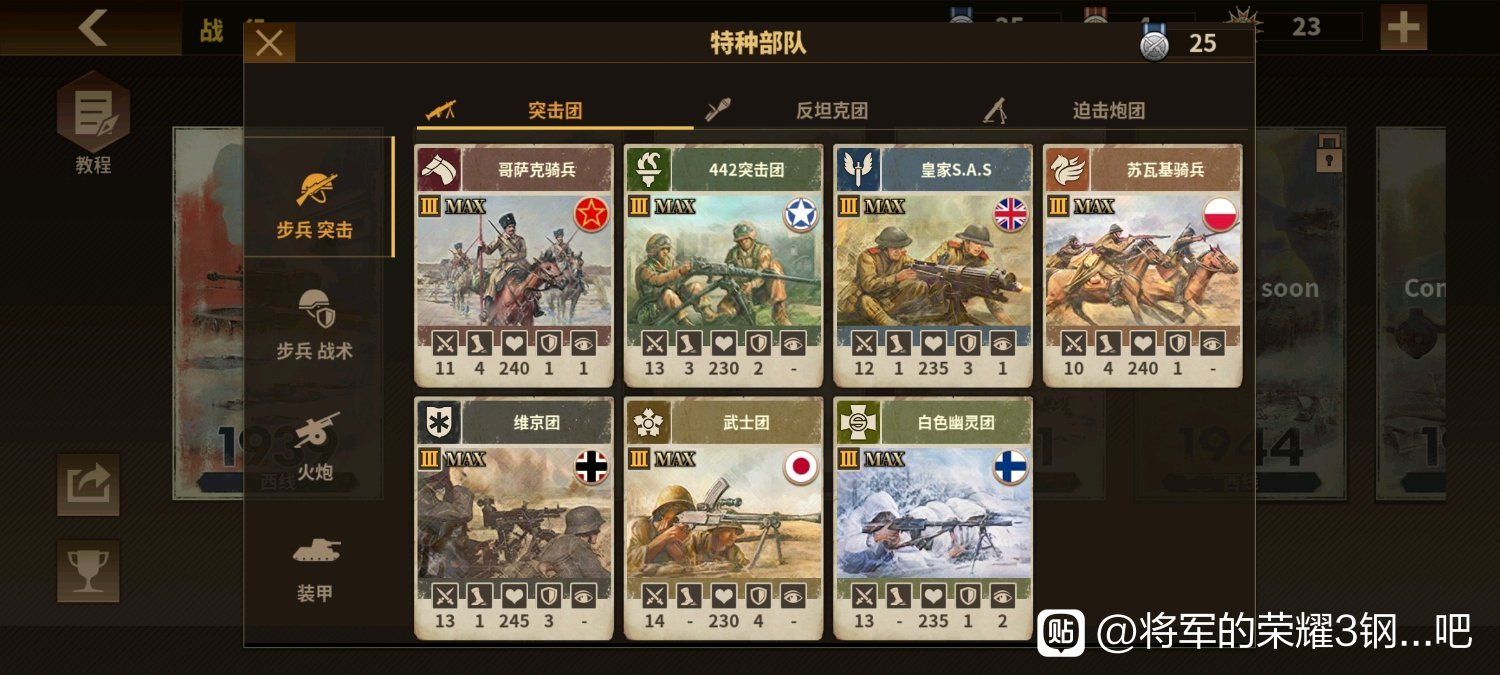Screen dimensions: 1500x675
Task: Tap the plus icon to add medals
Action: pos(1404,27)
